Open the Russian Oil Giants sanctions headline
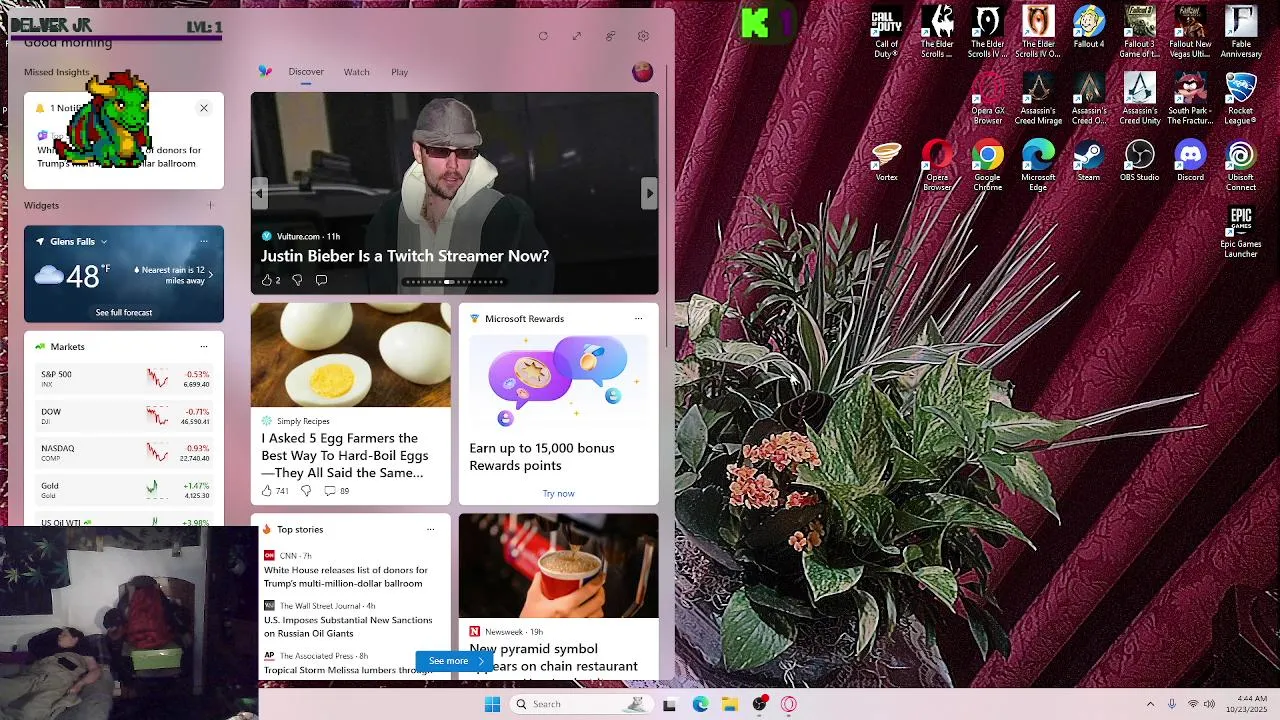The height and width of the screenshot is (720, 1280). point(348,626)
